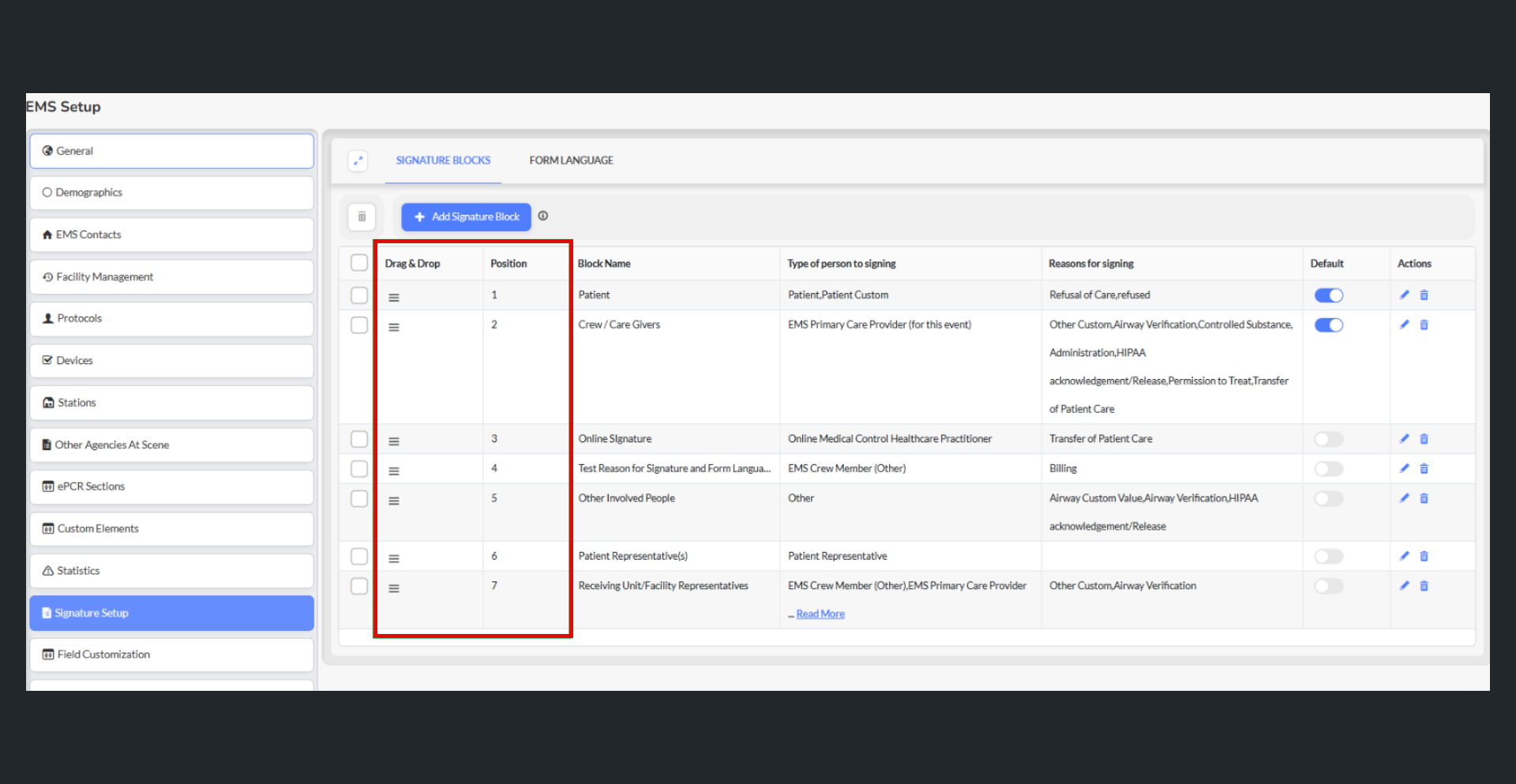Enable default toggle for Online Signature block
The image size is (1516, 784).
(1328, 439)
